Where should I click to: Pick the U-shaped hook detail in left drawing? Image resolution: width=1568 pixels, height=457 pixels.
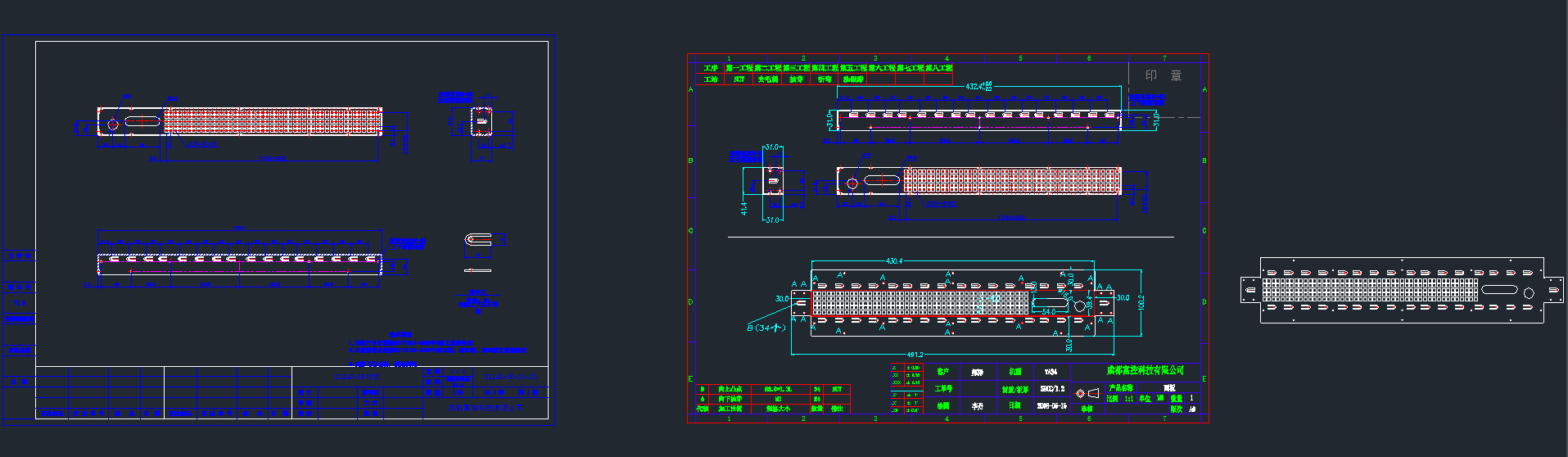point(478,240)
